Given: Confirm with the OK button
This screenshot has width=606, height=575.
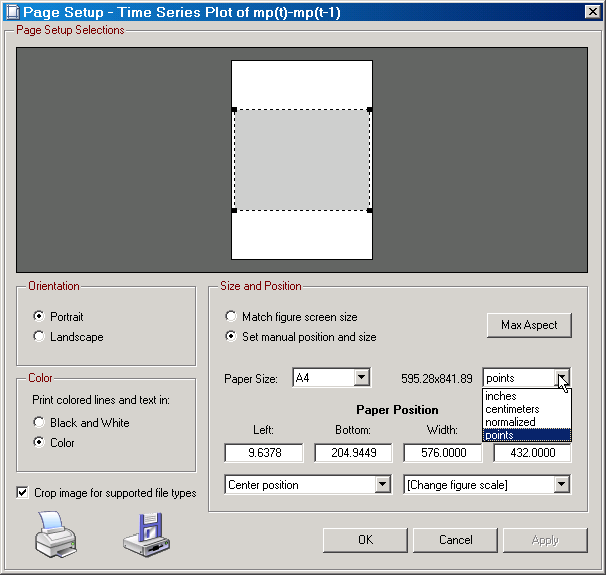Looking at the screenshot, I should (x=365, y=540).
